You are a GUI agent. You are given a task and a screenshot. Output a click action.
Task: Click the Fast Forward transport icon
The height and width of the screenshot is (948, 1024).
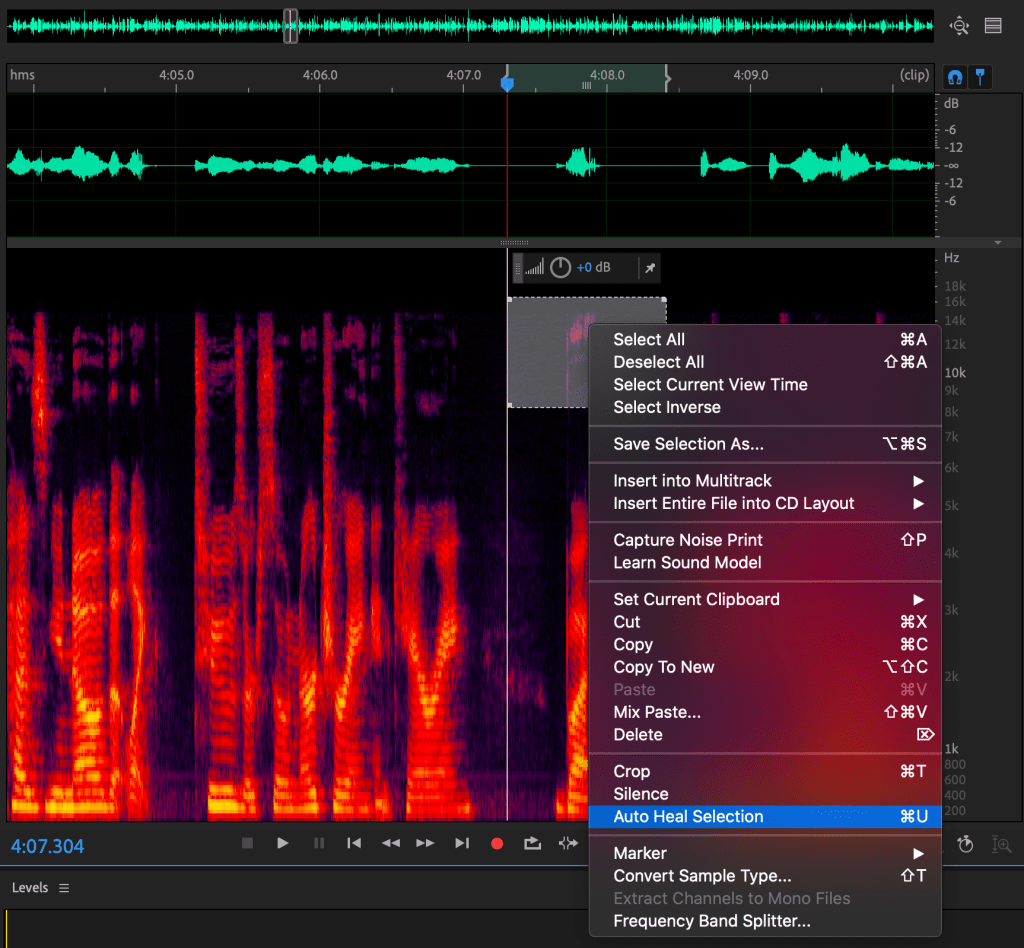click(x=425, y=843)
